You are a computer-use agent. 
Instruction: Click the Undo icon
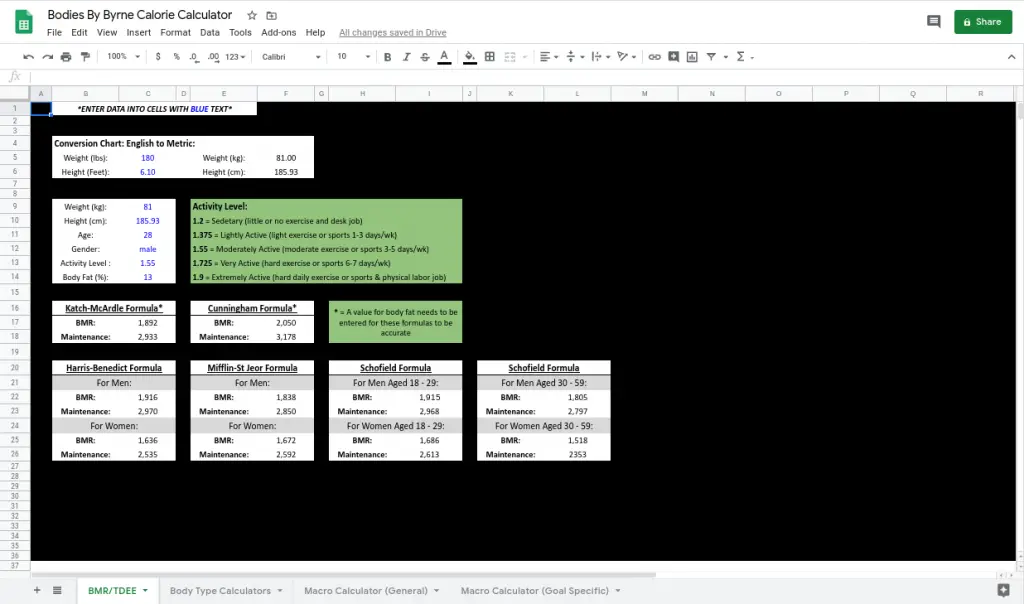point(28,57)
